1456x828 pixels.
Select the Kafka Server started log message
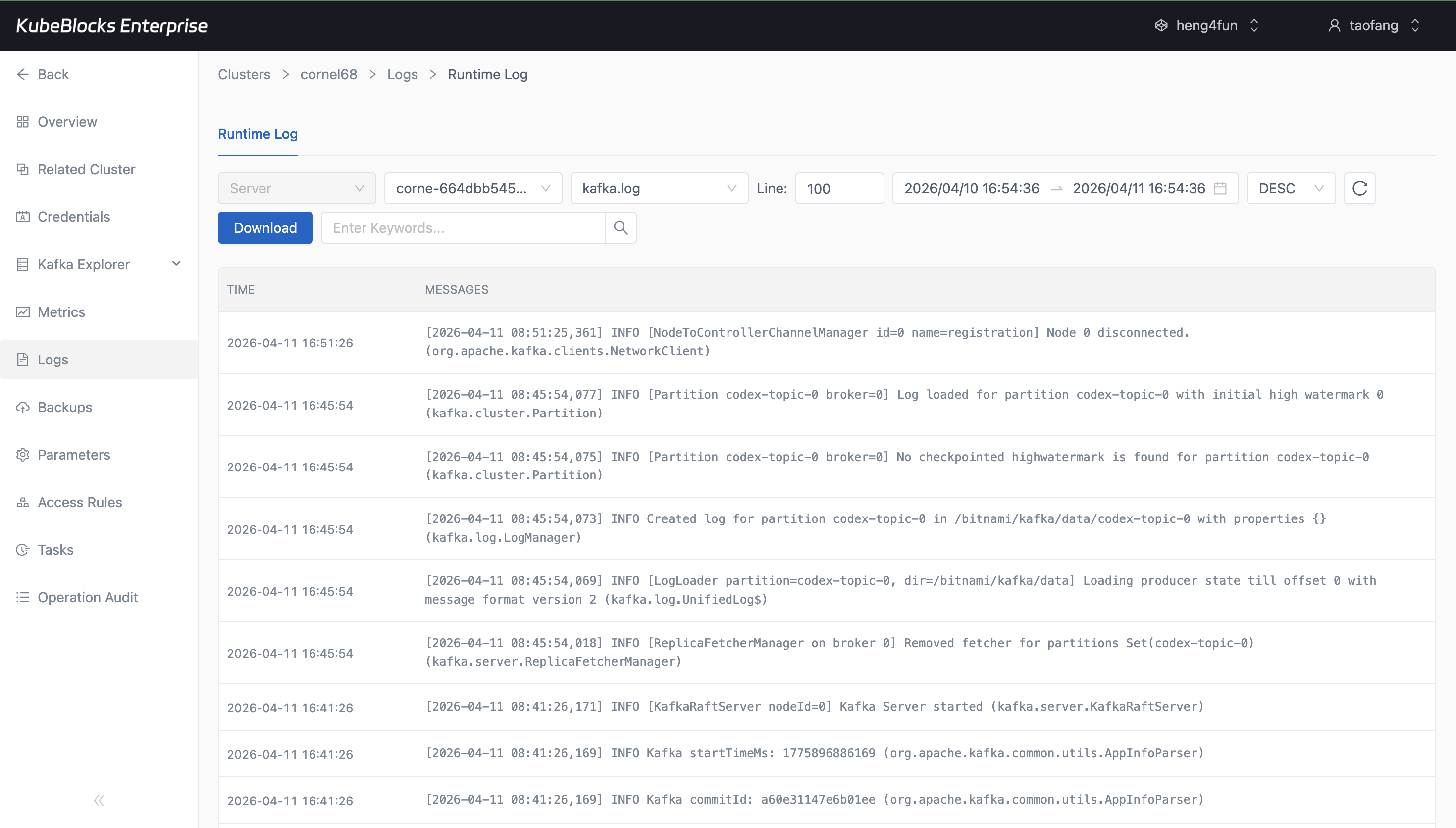[815, 706]
